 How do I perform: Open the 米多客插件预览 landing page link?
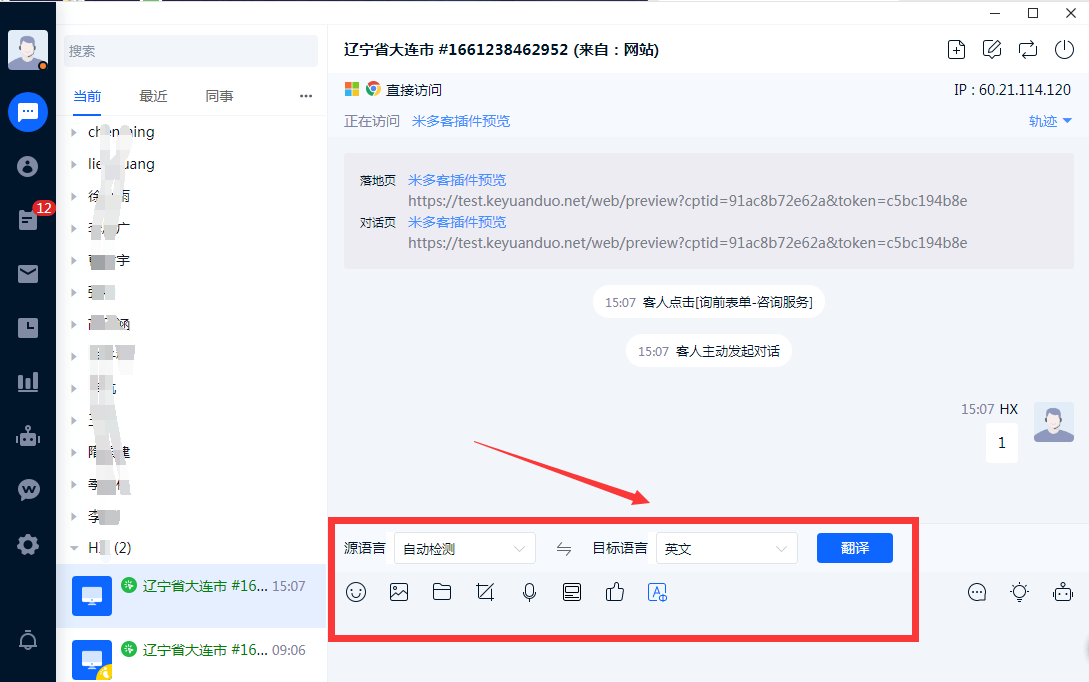click(457, 180)
